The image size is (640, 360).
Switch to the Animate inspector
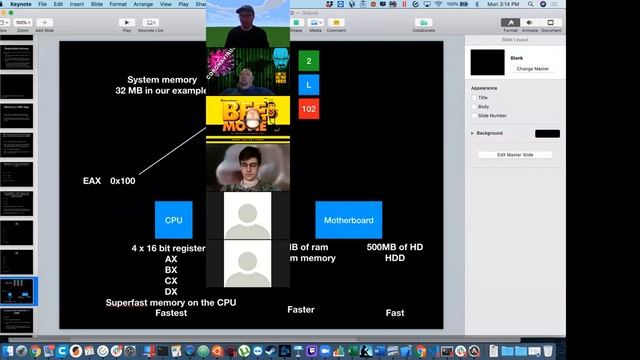tap(529, 22)
